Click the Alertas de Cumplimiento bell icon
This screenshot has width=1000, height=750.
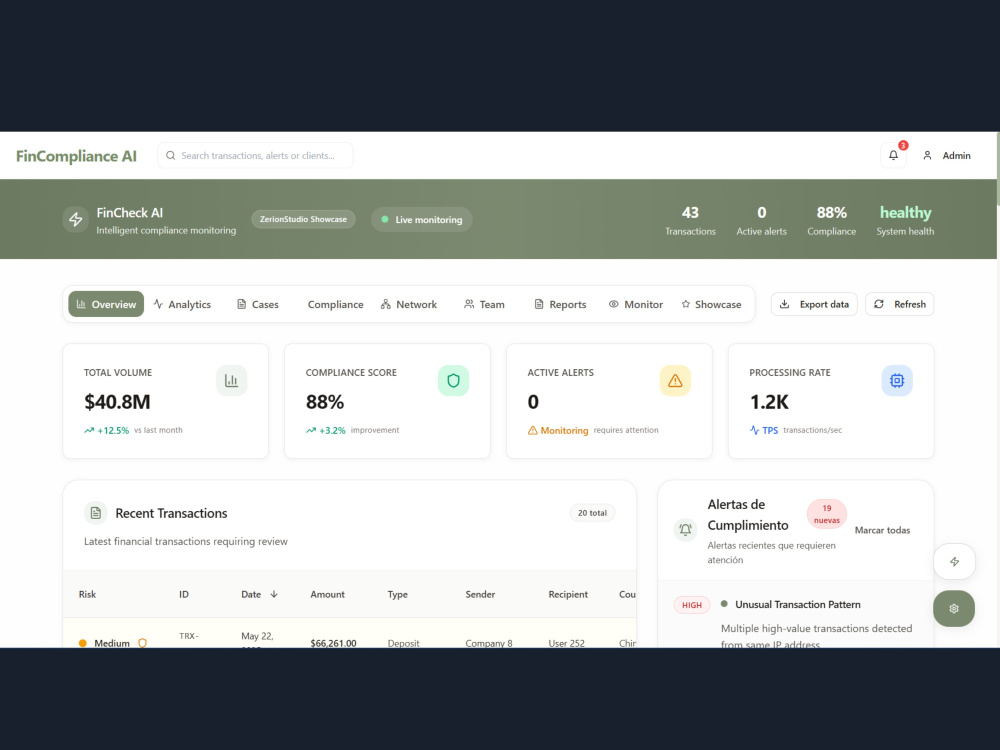686,529
